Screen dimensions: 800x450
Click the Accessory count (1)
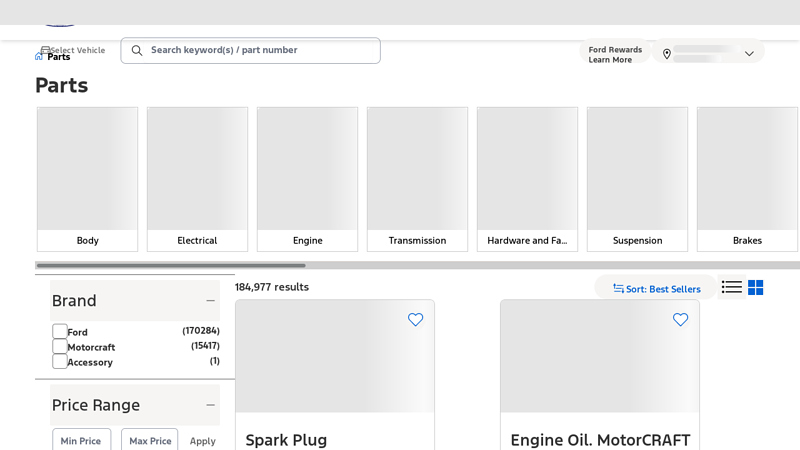click(x=215, y=361)
